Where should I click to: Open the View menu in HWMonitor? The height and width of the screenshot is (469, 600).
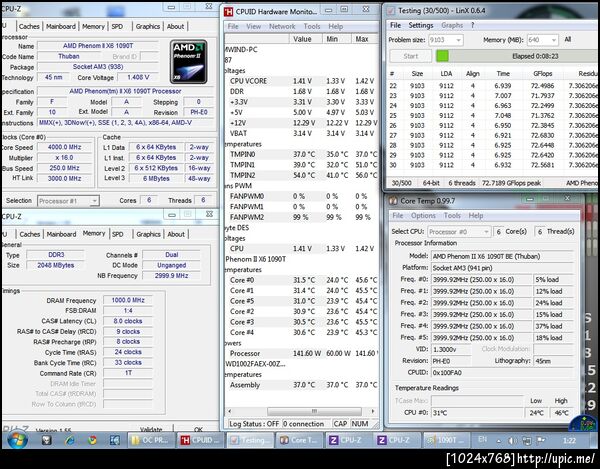click(253, 26)
